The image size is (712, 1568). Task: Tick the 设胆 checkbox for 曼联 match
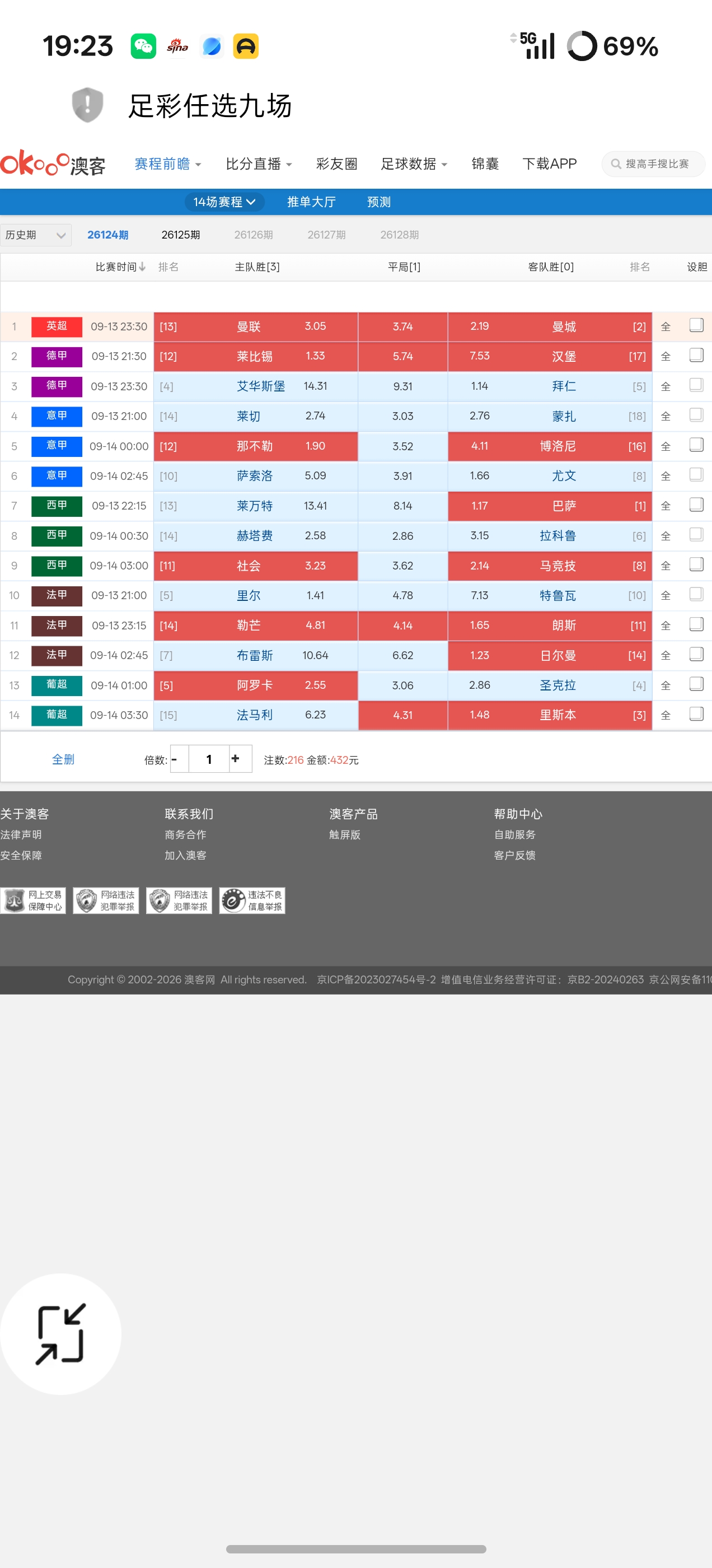coord(696,325)
